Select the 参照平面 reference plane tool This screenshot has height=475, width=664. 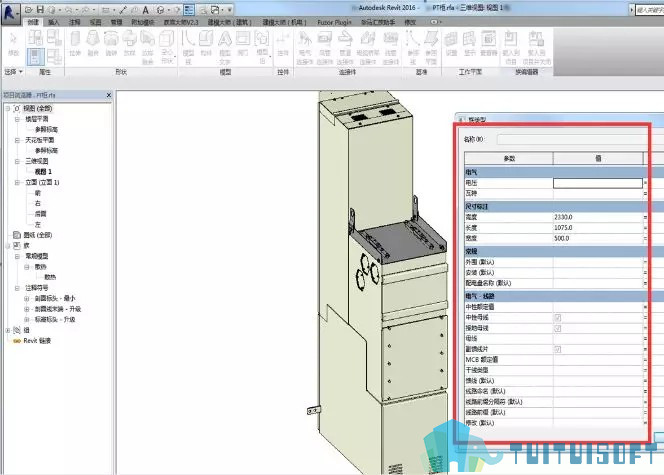click(x=431, y=47)
